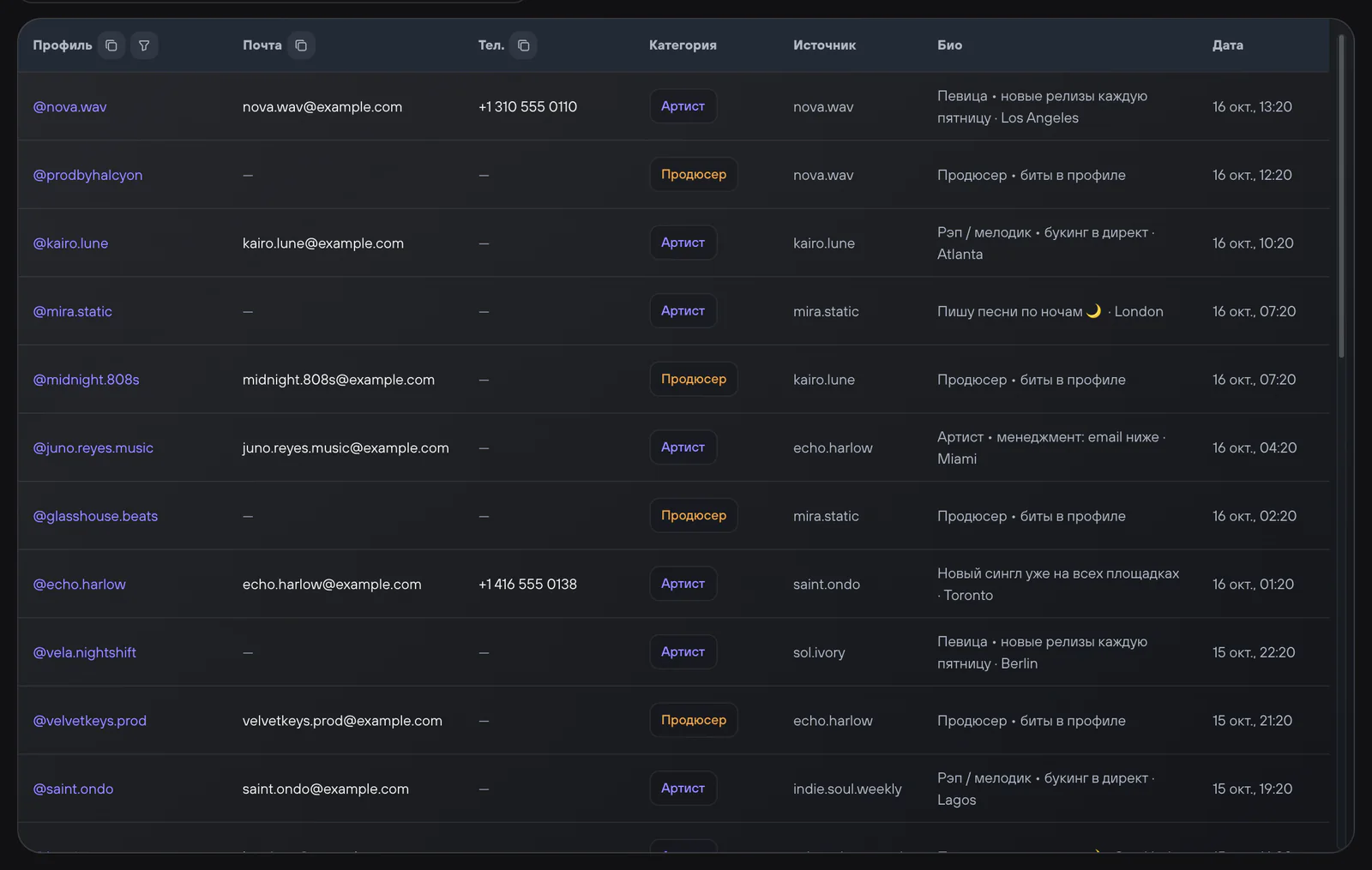Open the filter icon next to Профиль

pyautogui.click(x=144, y=45)
